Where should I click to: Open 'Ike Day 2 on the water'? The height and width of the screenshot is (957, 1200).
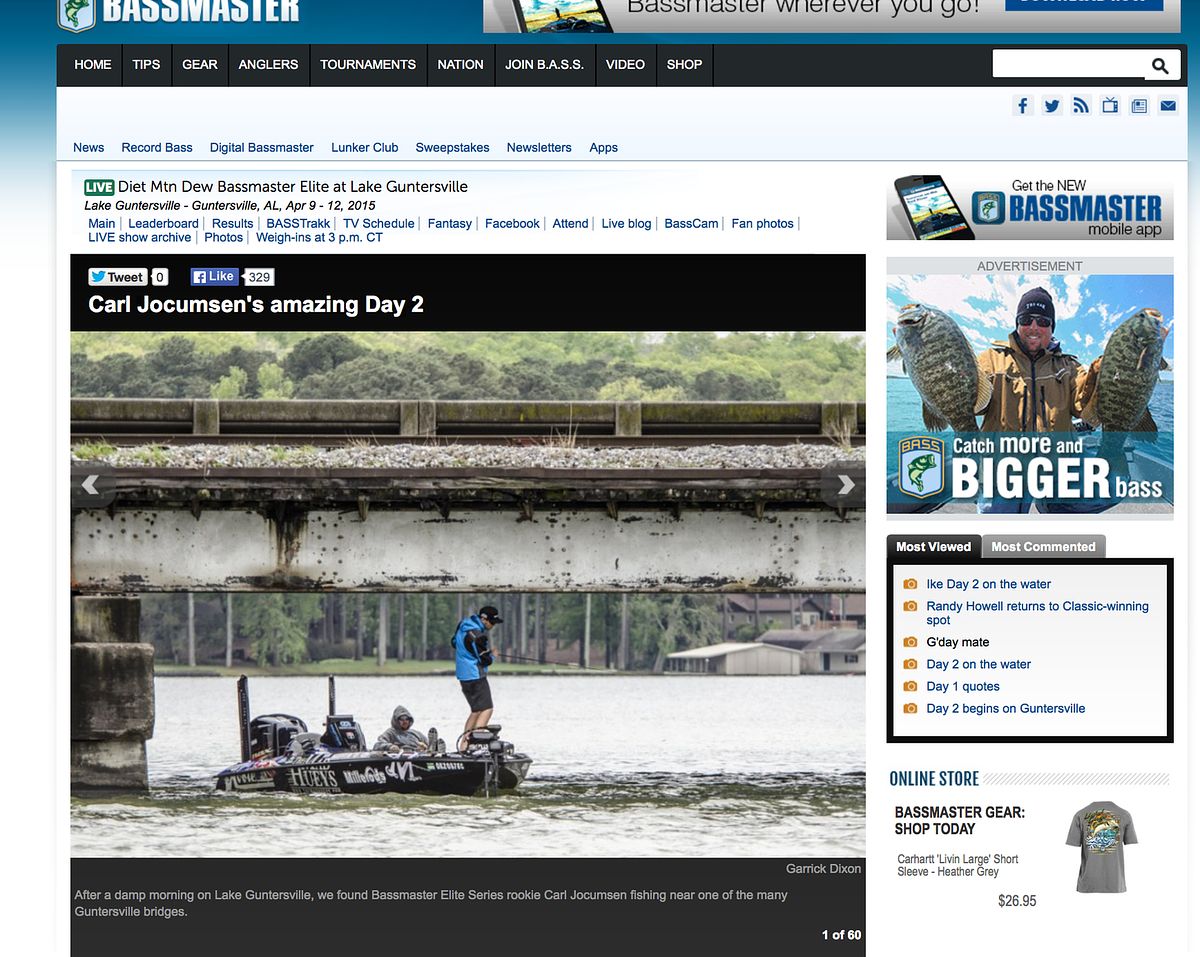(x=988, y=584)
